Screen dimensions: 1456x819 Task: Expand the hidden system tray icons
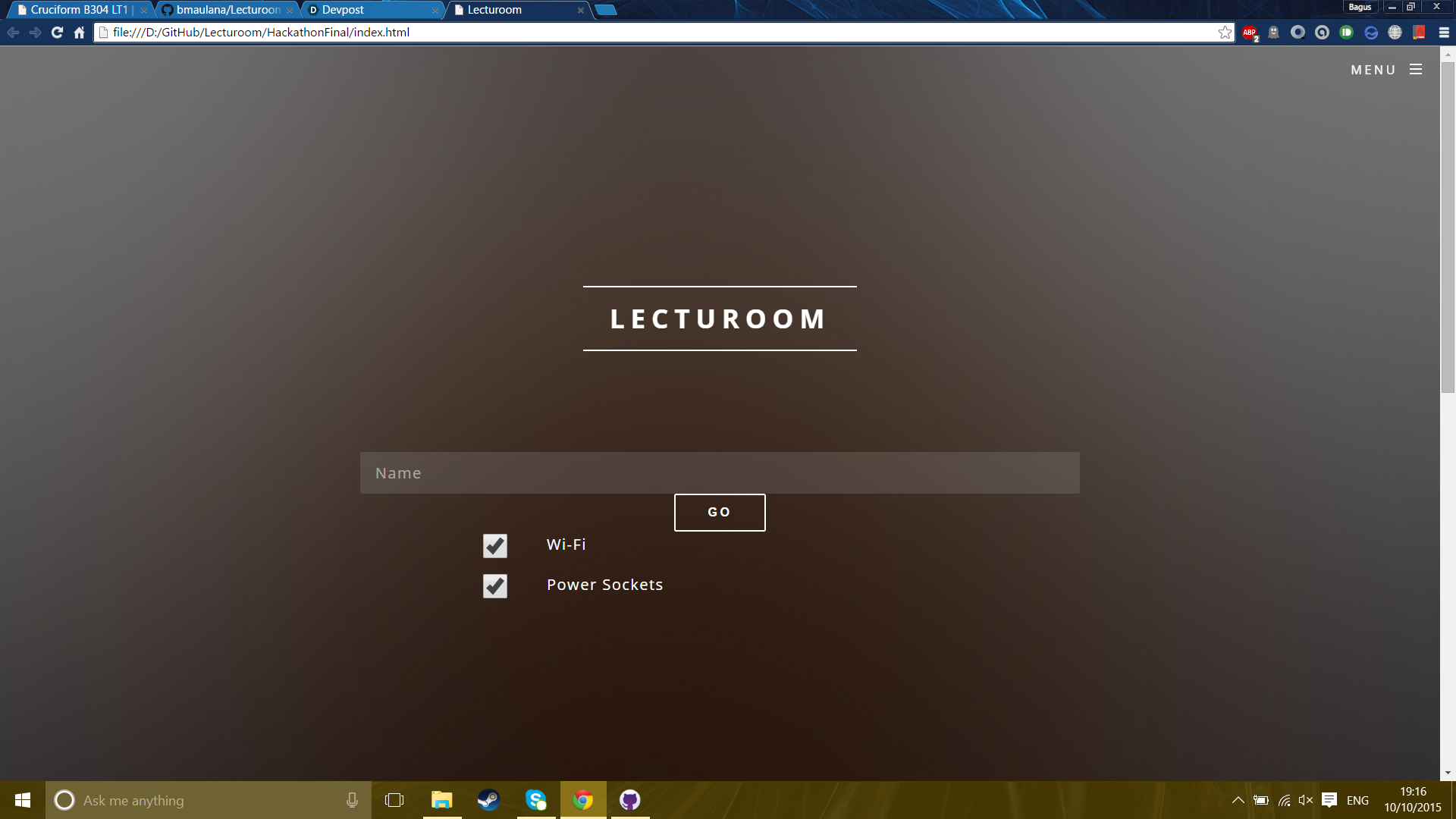tap(1238, 800)
